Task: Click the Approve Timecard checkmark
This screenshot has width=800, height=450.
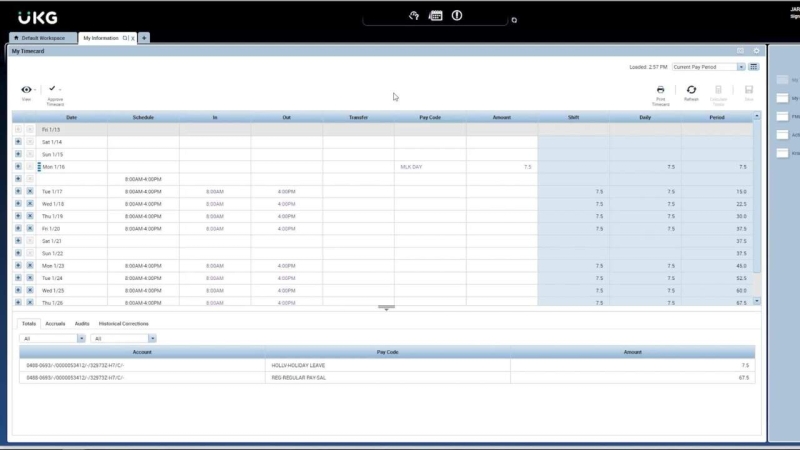Action: pyautogui.click(x=52, y=89)
